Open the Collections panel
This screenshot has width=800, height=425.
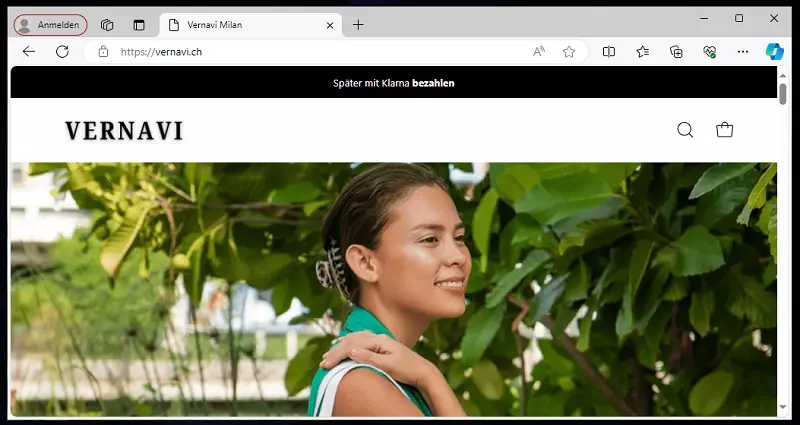(676, 52)
